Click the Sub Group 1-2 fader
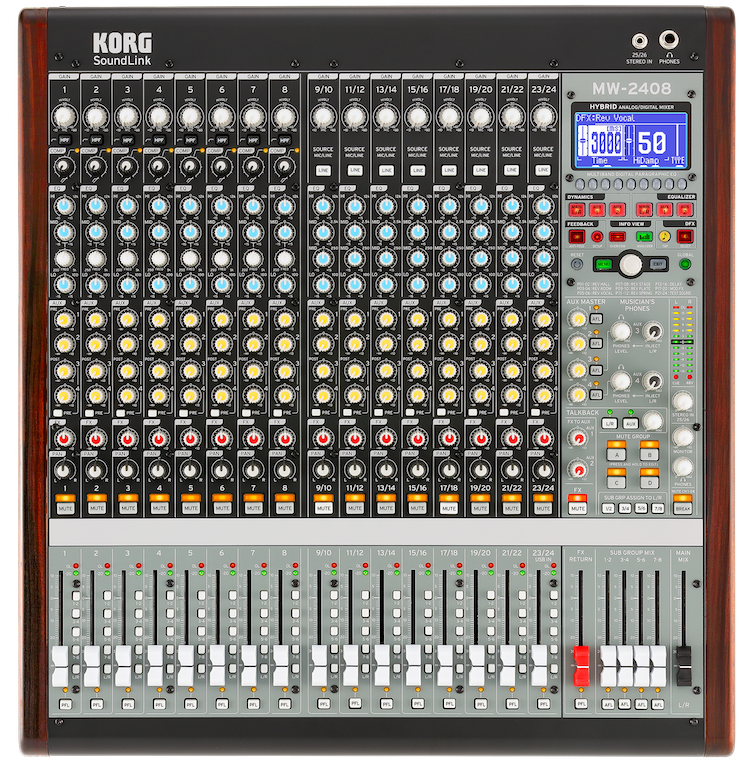The height and width of the screenshot is (762, 750). pyautogui.click(x=608, y=666)
